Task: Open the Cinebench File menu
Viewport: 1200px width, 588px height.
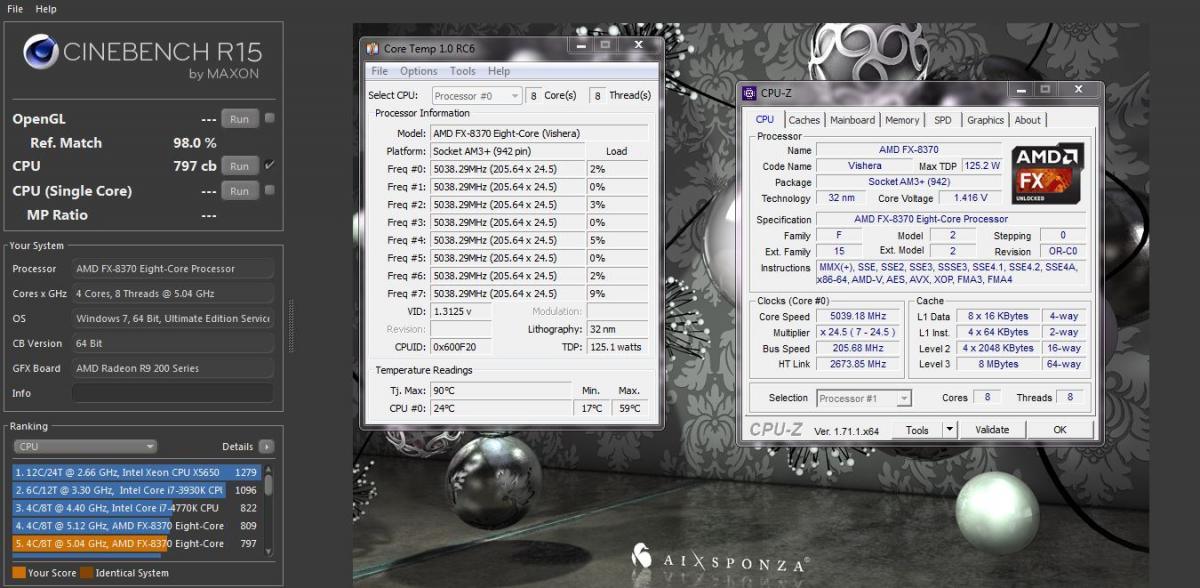Action: [x=15, y=8]
